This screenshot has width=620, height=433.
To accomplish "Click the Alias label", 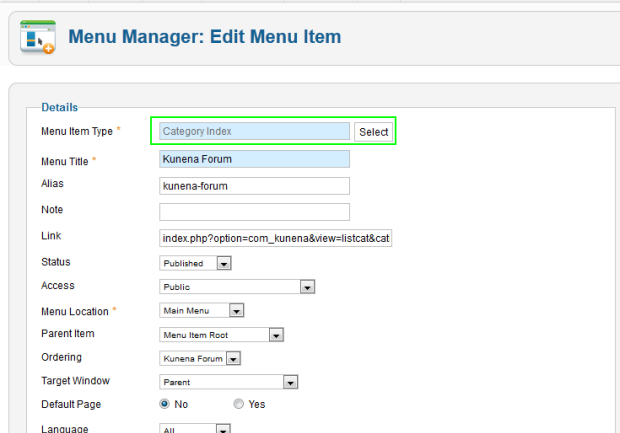I will pos(52,183).
